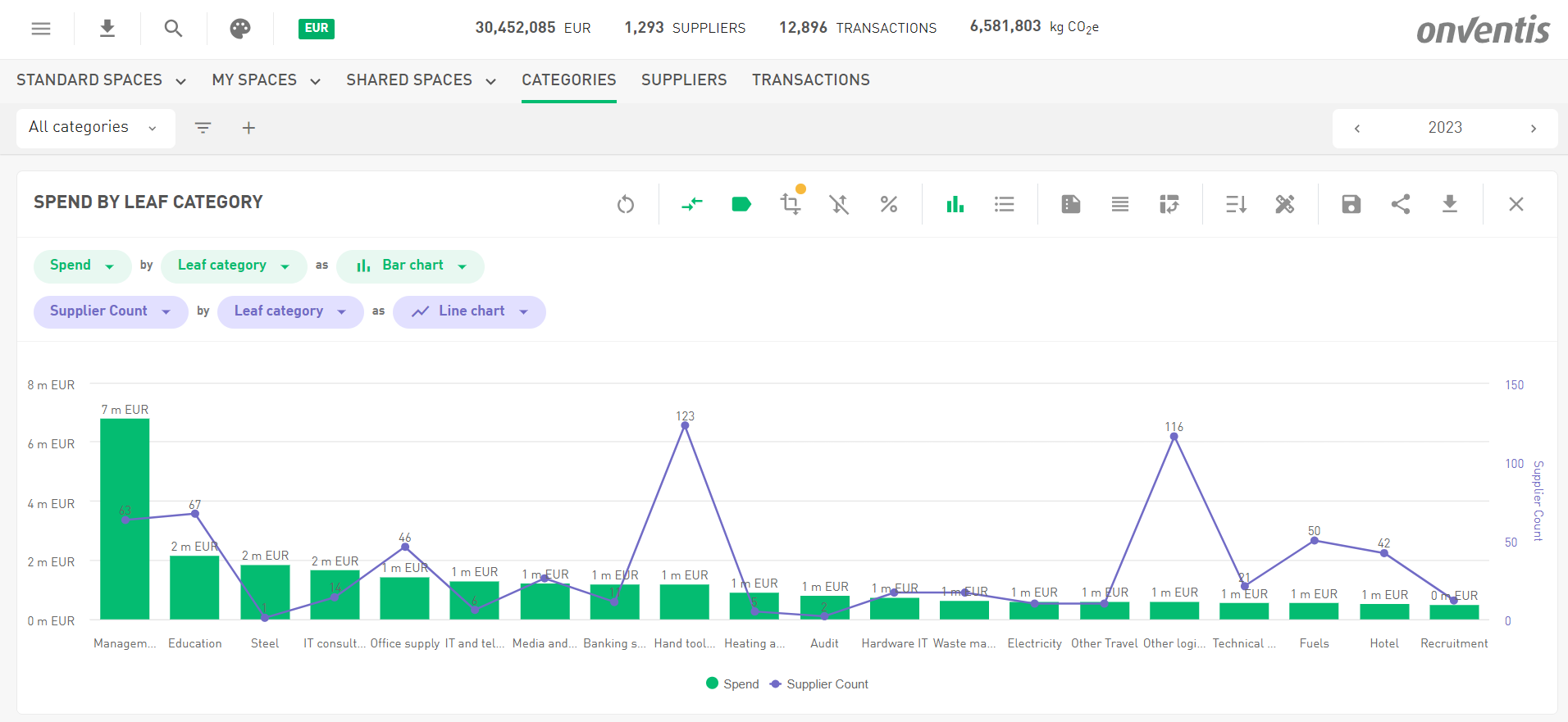Toggle percentage display mode

(x=888, y=204)
